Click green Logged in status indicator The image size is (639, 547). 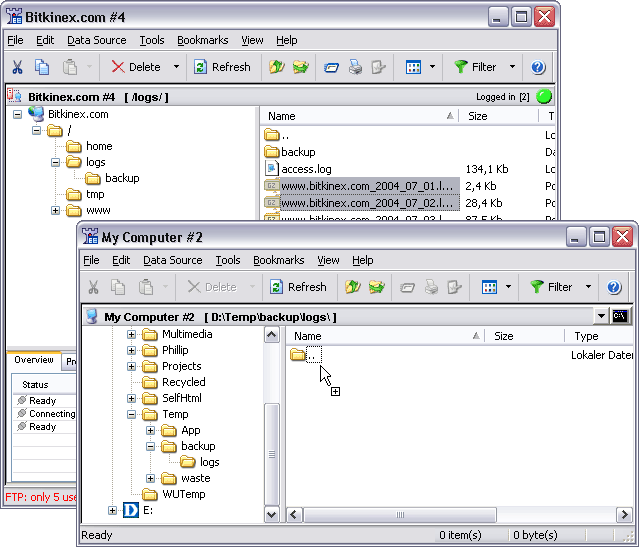pos(544,97)
